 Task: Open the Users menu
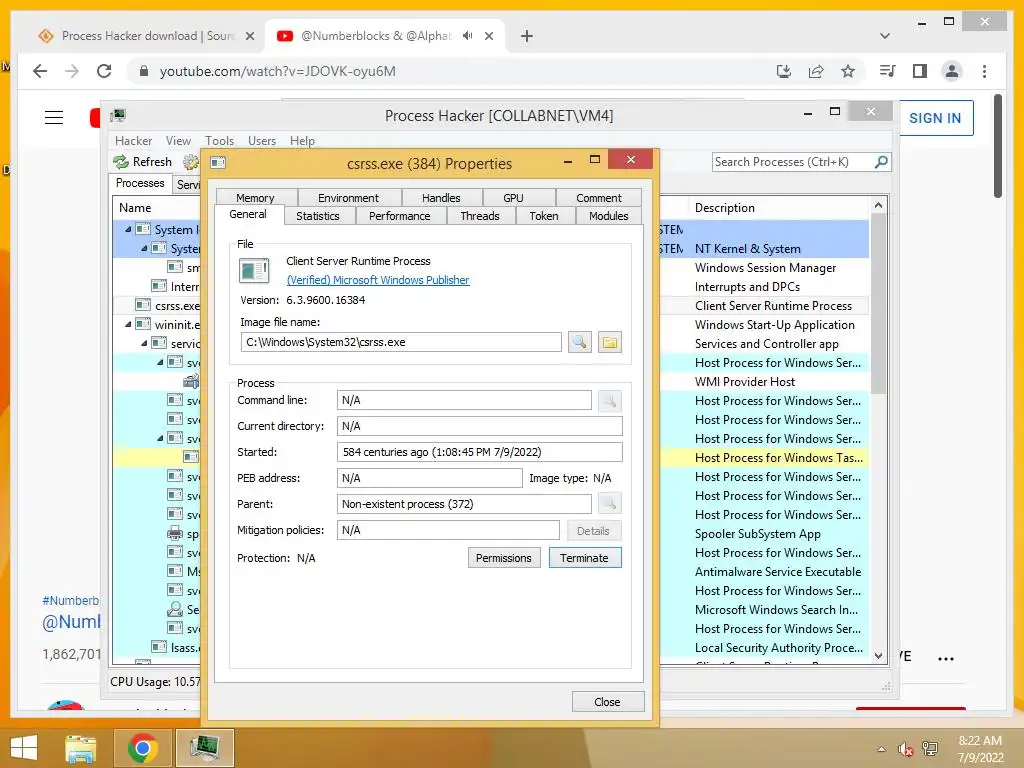pyautogui.click(x=262, y=140)
